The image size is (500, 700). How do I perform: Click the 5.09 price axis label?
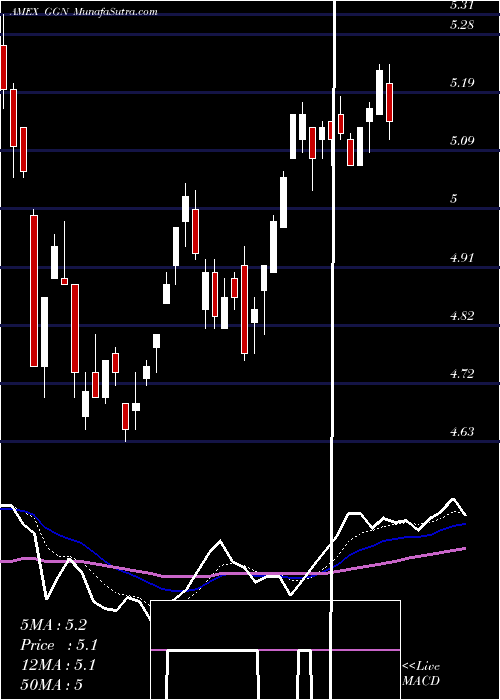(462, 141)
